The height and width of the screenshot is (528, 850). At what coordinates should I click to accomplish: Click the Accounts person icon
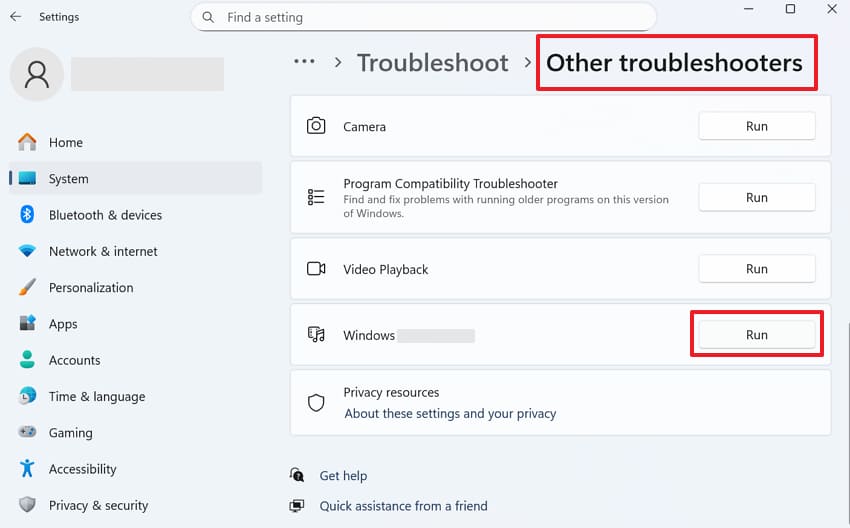tap(27, 360)
